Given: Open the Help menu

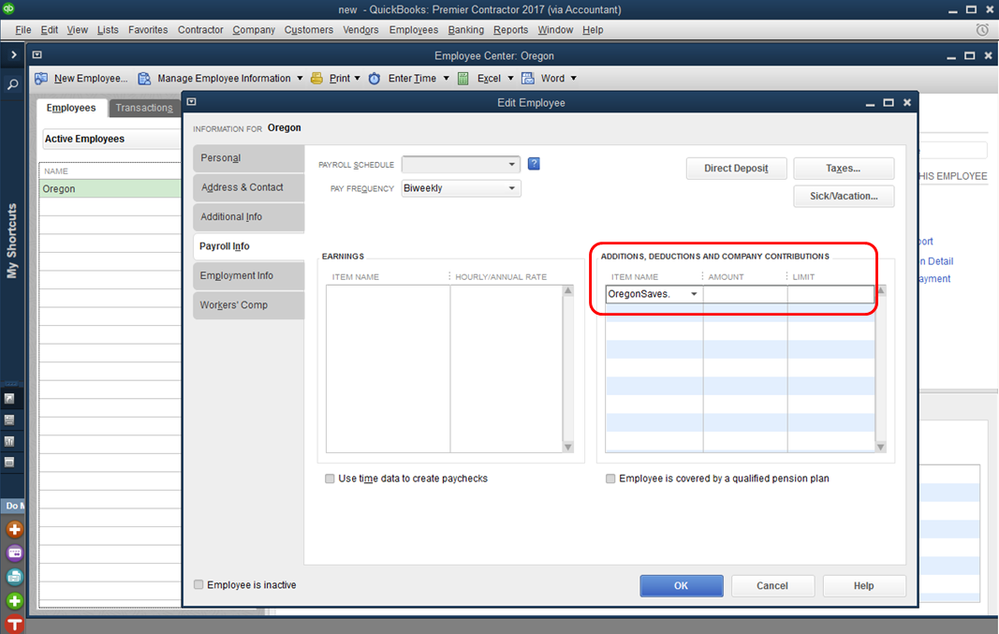Looking at the screenshot, I should [x=593, y=30].
